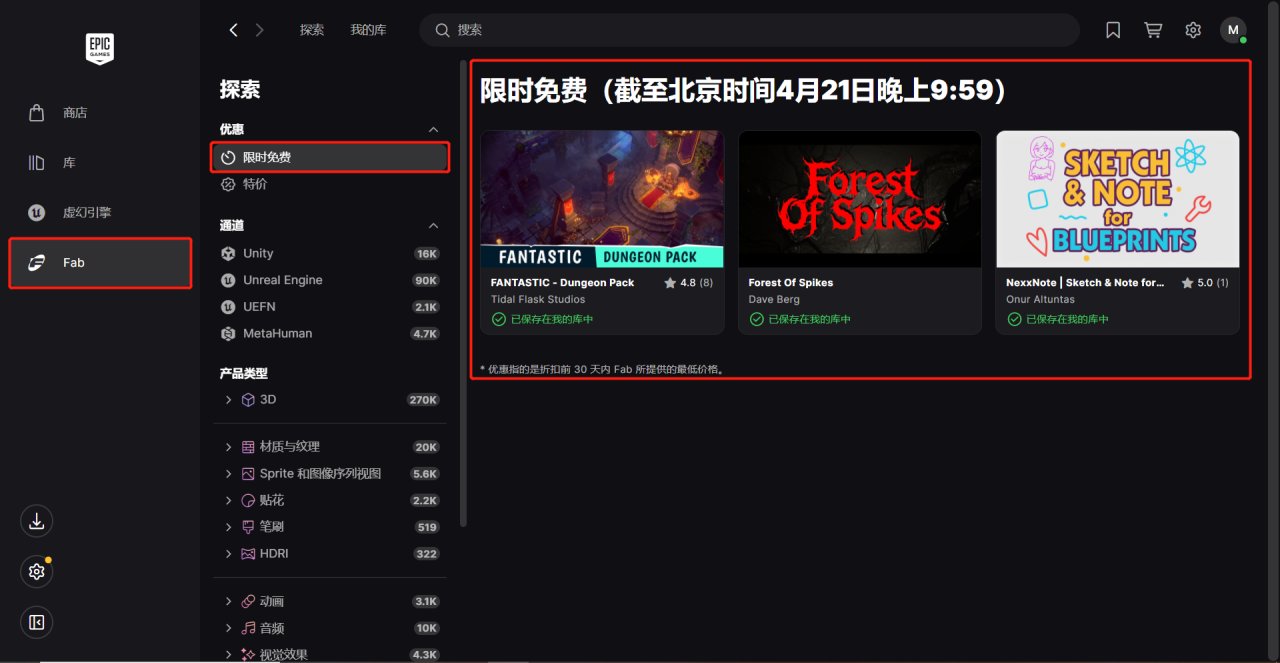Collapse the 通道 section chevron
This screenshot has height=663, width=1280.
(x=433, y=226)
